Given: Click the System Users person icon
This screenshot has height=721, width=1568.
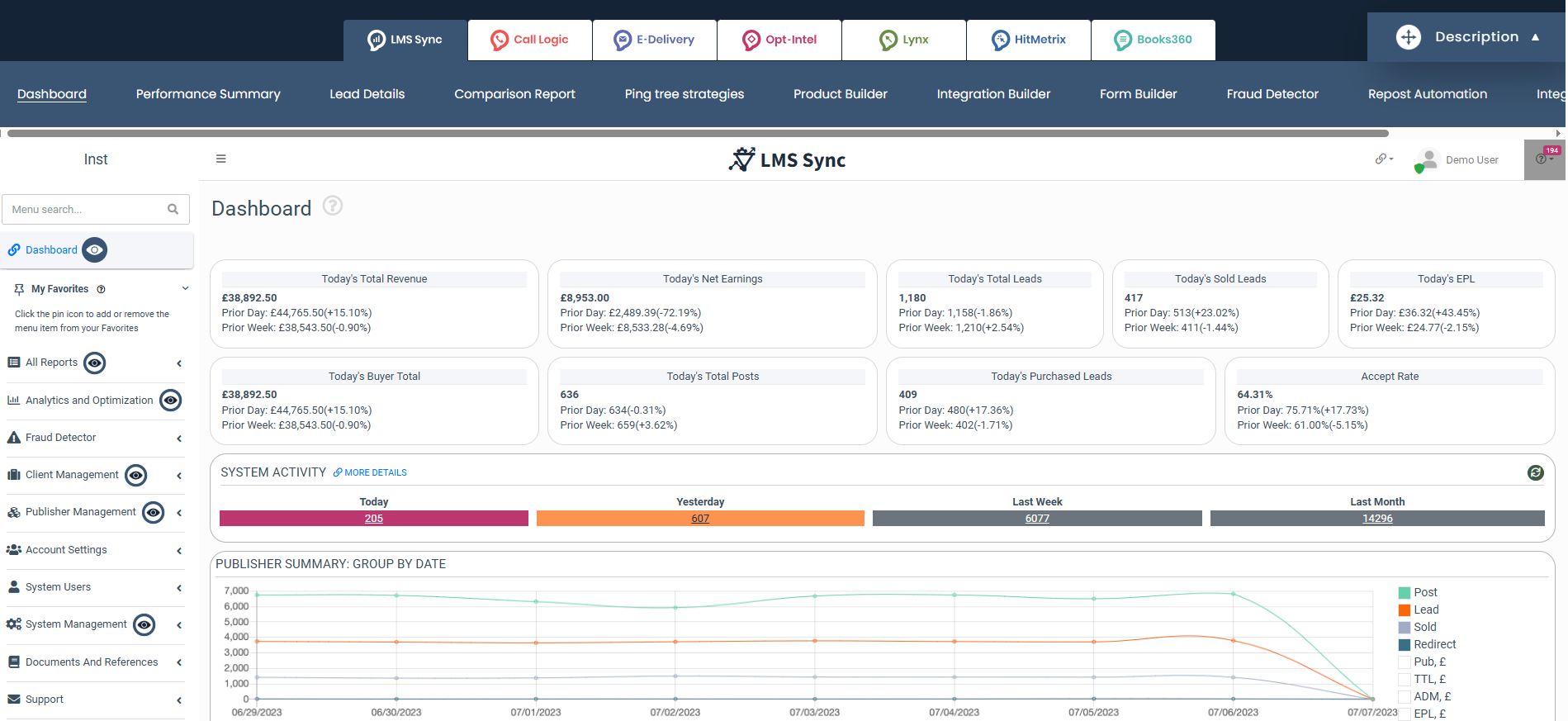Looking at the screenshot, I should tap(14, 586).
